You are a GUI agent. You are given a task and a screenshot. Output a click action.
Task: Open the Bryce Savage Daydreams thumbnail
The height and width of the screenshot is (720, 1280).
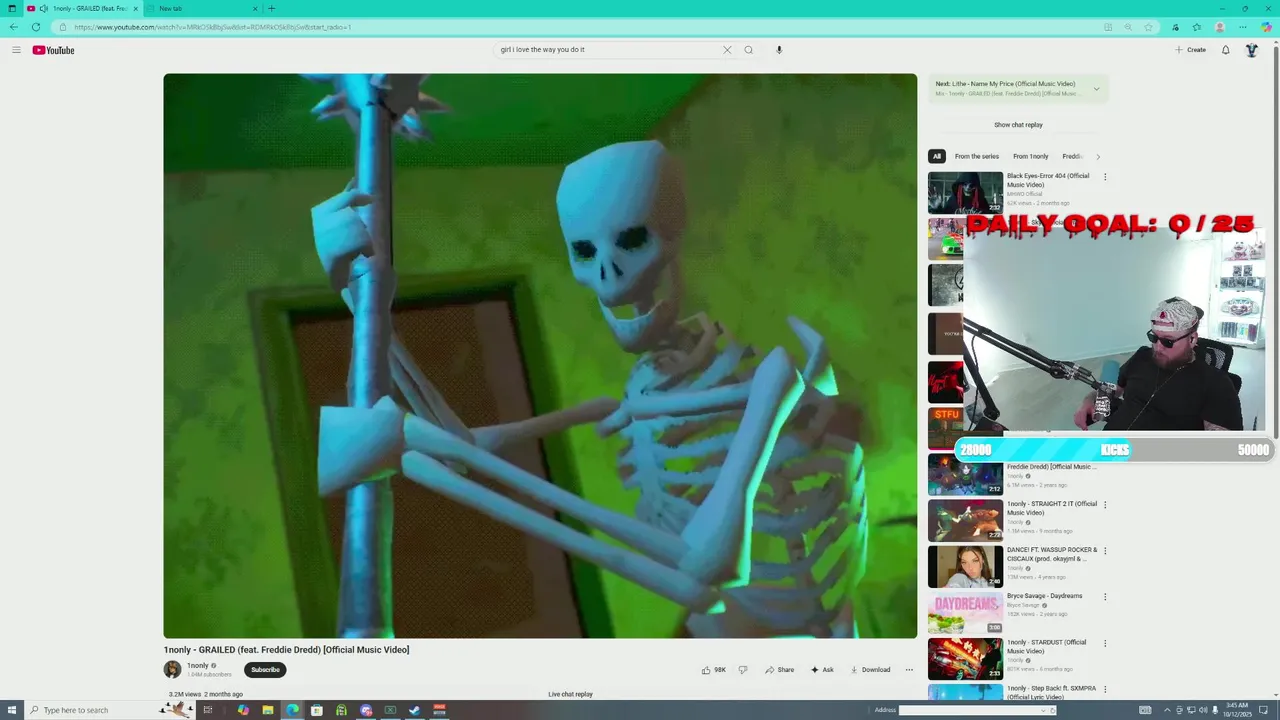click(x=965, y=612)
